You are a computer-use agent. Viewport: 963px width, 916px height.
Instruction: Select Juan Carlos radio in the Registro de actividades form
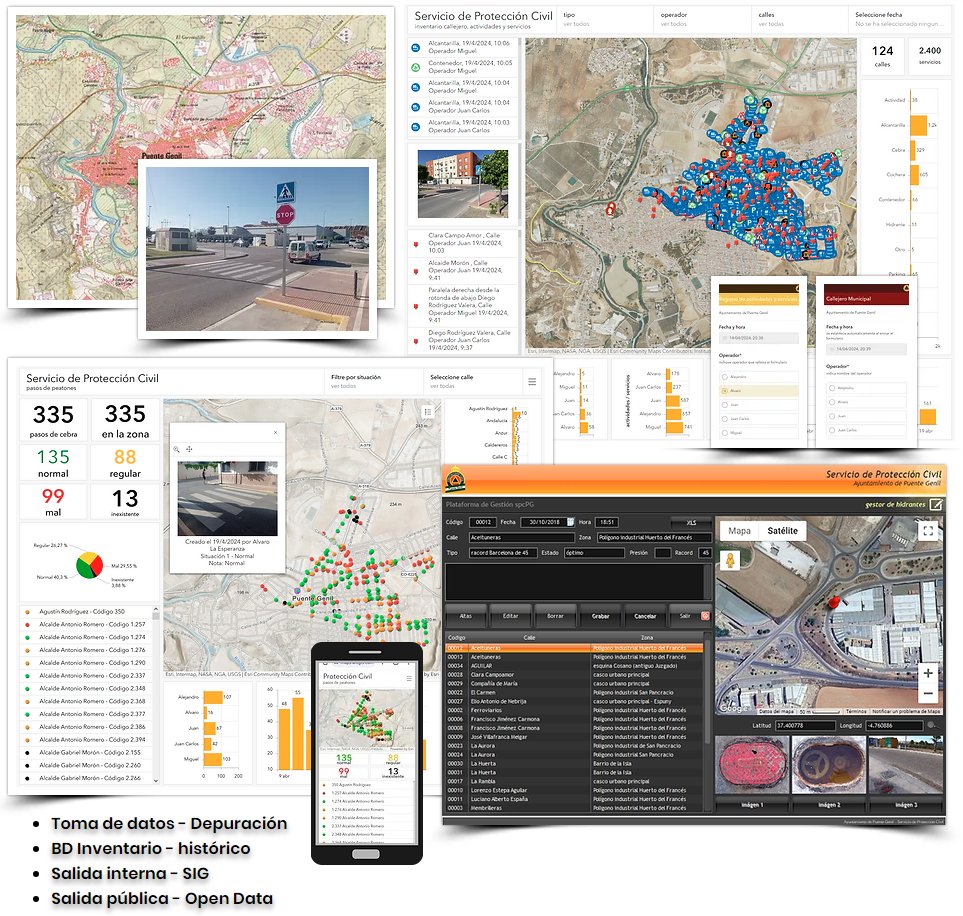[725, 419]
